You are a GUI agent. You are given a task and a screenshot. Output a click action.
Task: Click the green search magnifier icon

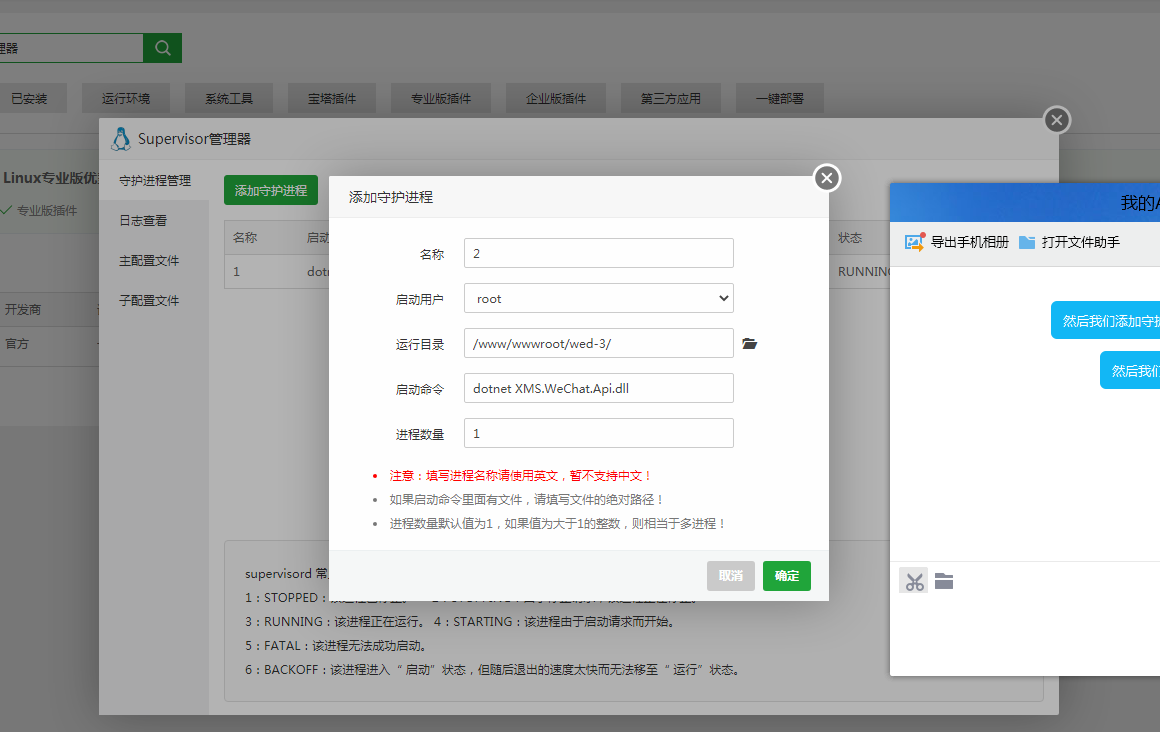pos(161,47)
